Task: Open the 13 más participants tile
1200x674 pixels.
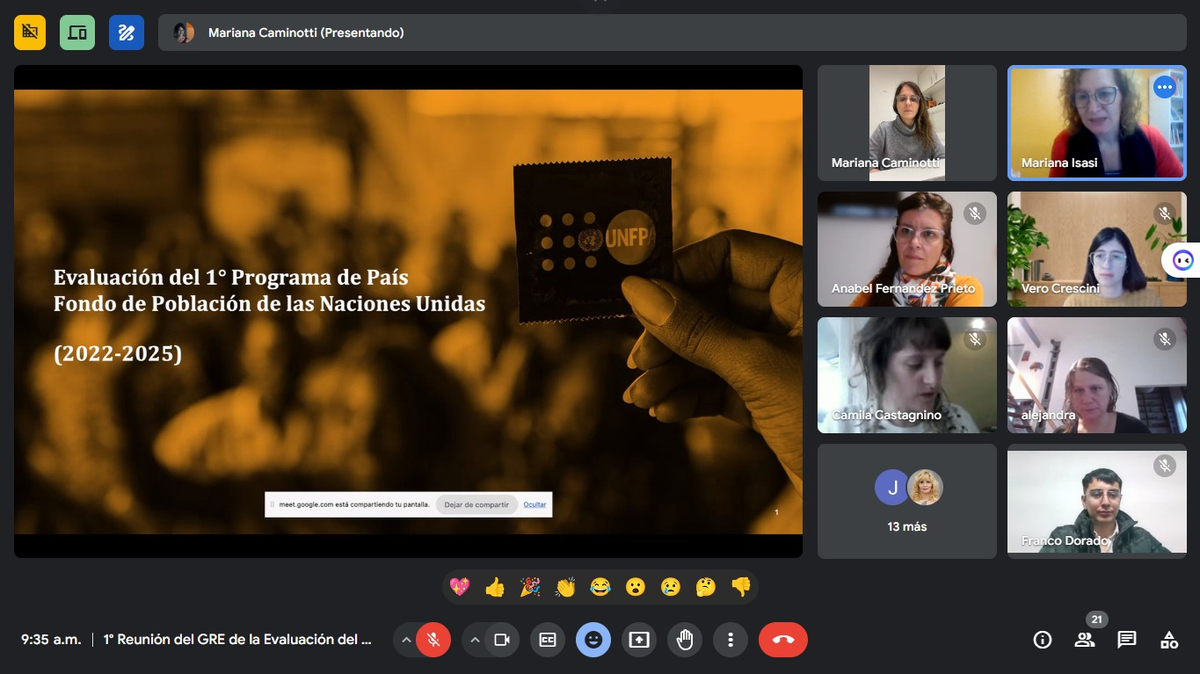Action: [x=907, y=501]
